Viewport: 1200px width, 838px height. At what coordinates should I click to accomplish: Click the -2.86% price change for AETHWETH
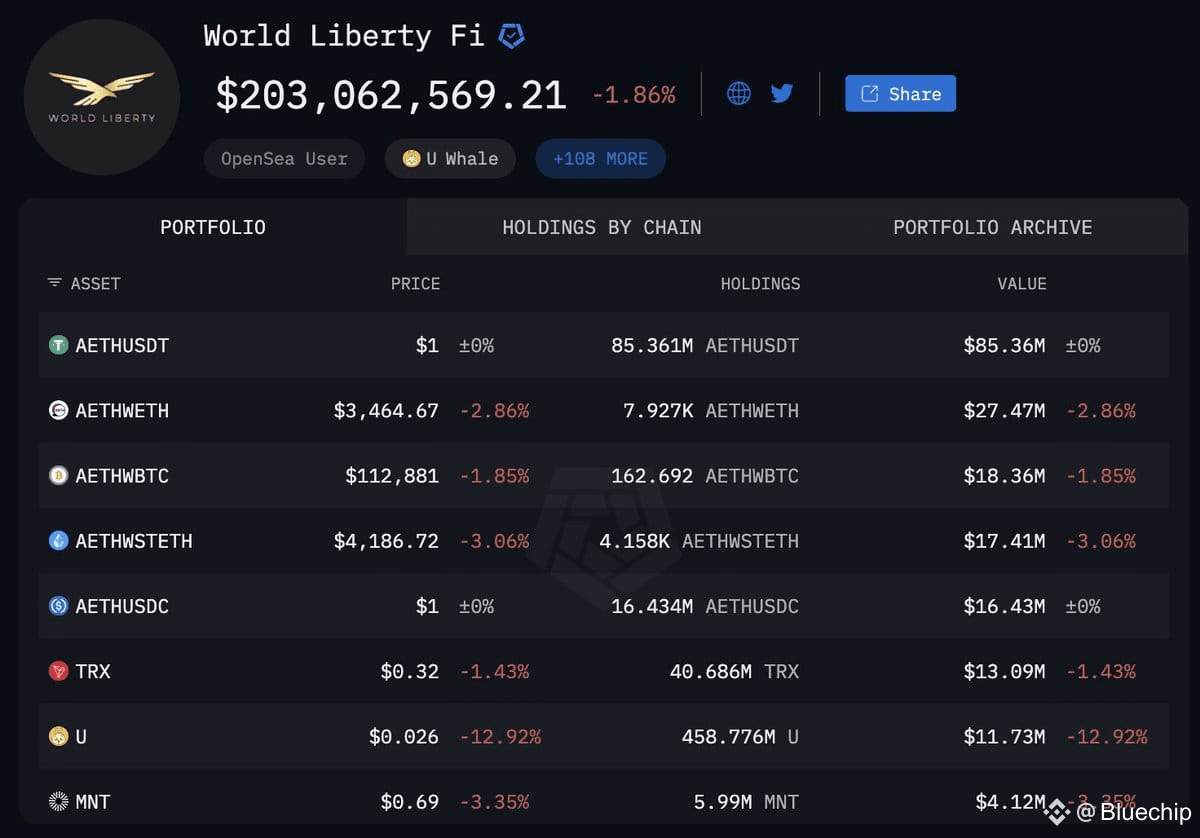pos(494,410)
